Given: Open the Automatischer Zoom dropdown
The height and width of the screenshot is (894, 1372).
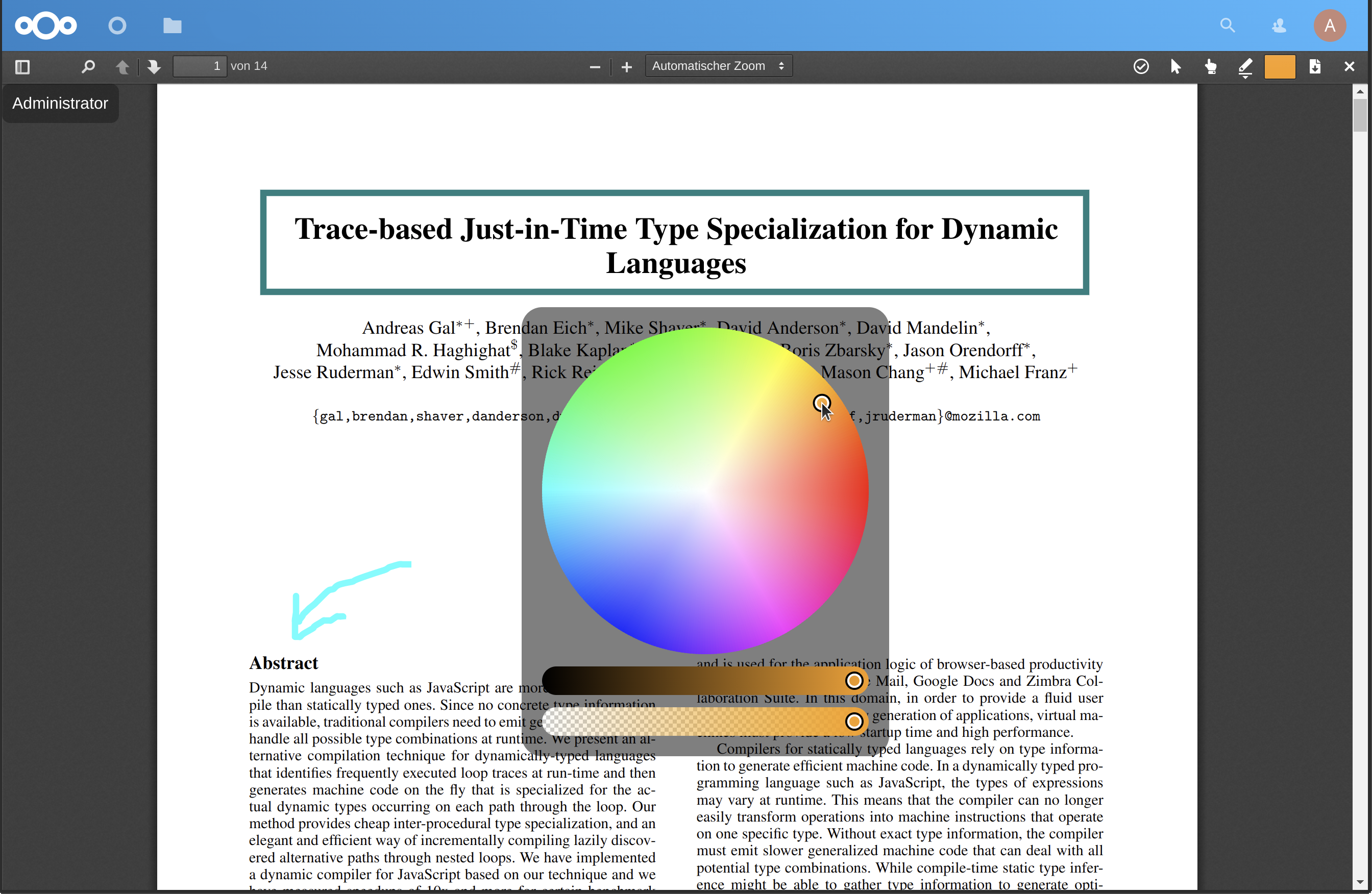Looking at the screenshot, I should 718,66.
